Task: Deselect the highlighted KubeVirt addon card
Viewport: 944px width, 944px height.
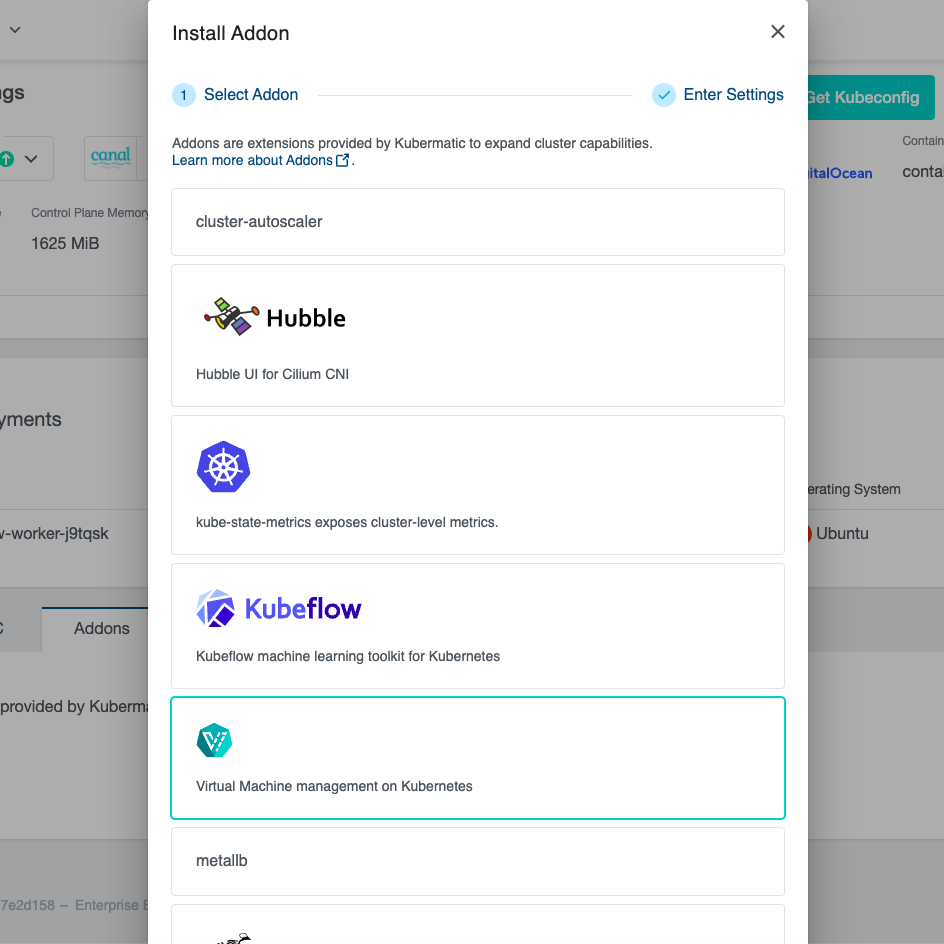Action: point(477,757)
